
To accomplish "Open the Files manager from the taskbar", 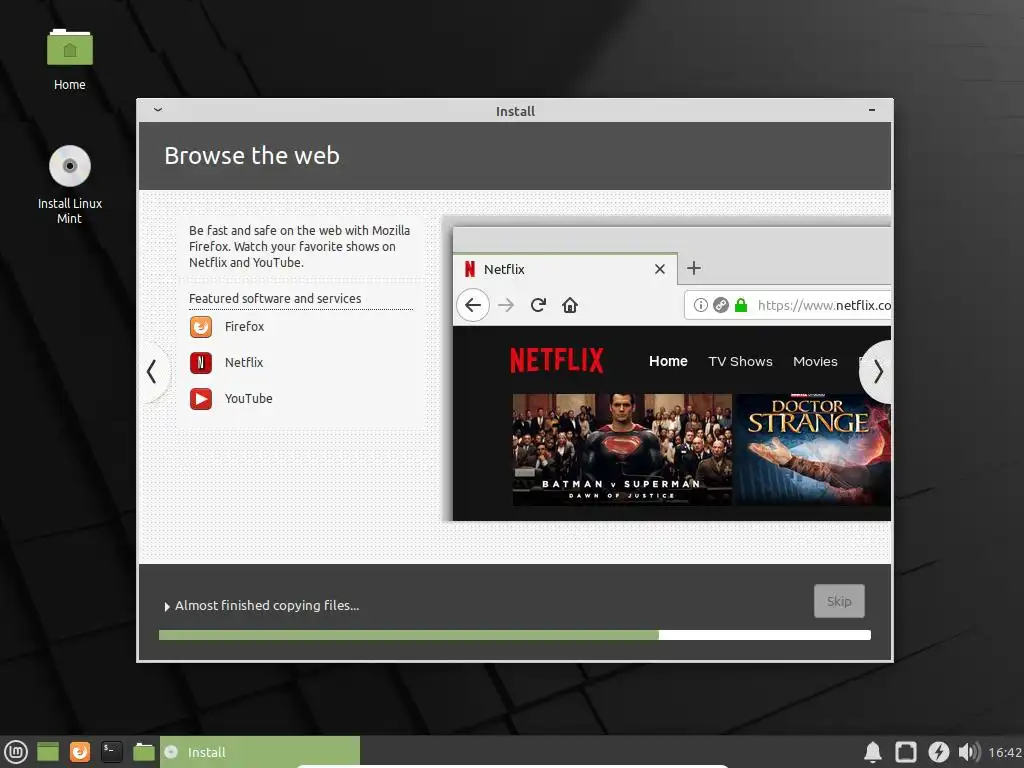I will click(144, 752).
